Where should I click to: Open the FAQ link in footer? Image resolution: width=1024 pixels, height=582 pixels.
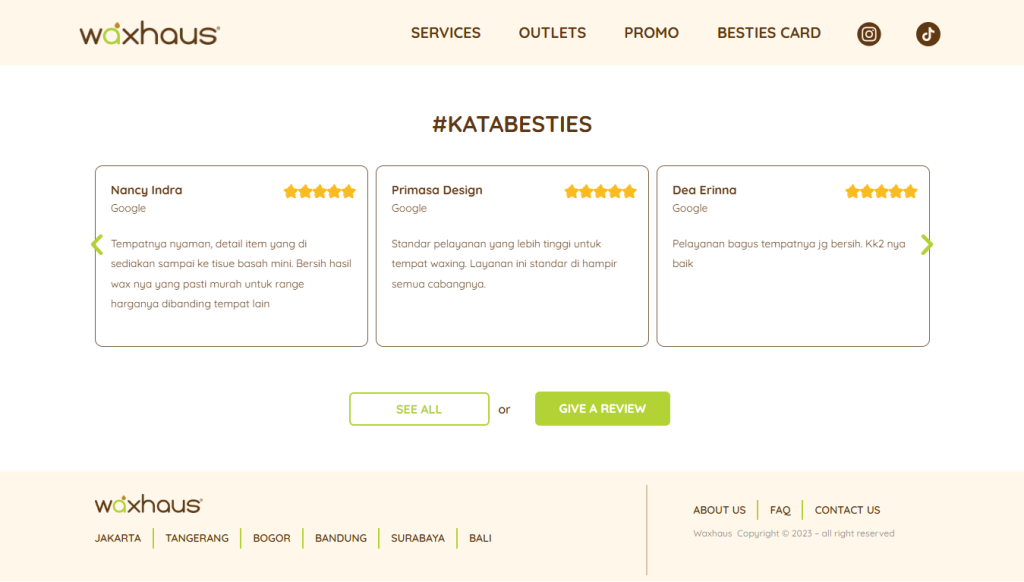(x=780, y=510)
